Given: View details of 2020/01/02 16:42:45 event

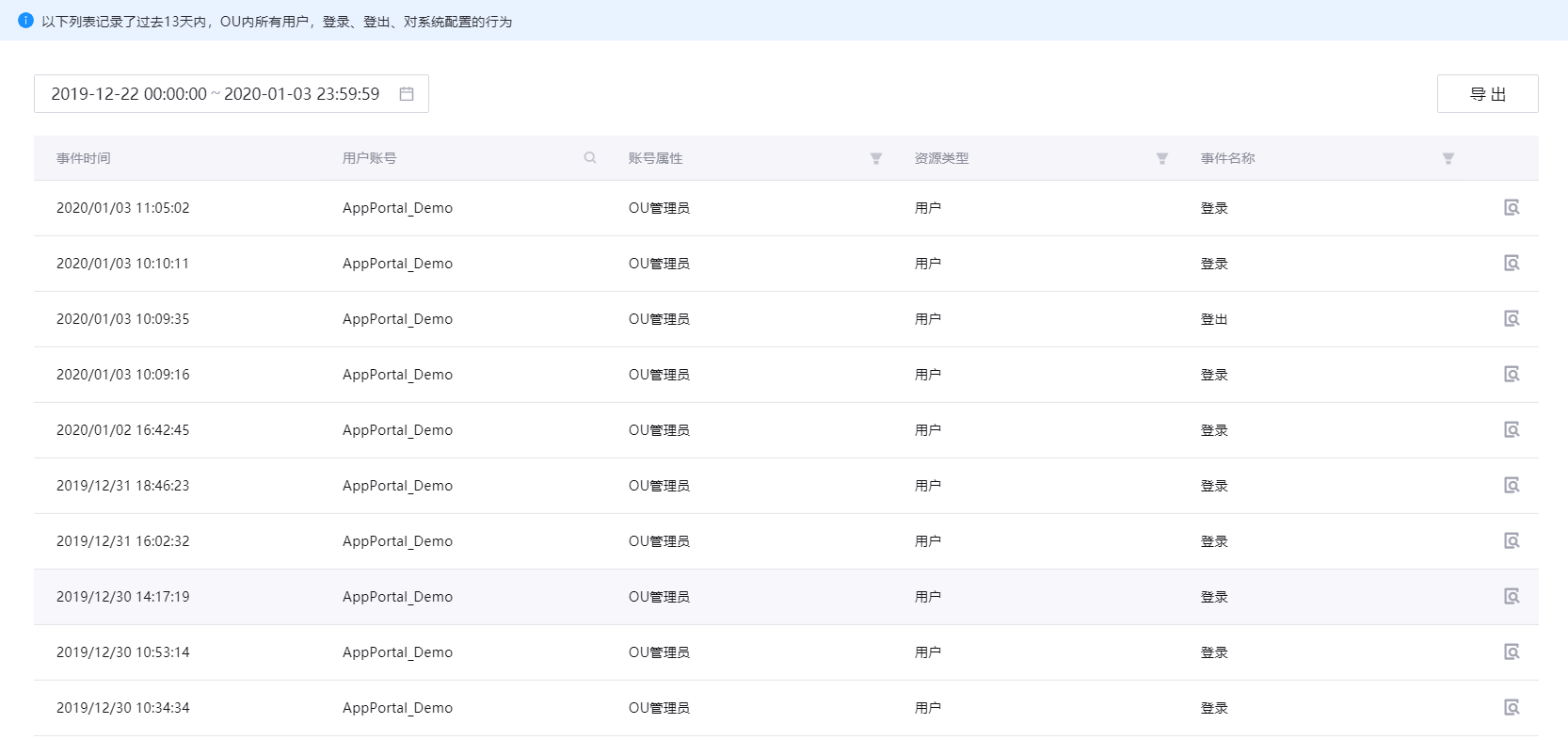Looking at the screenshot, I should [1512, 429].
